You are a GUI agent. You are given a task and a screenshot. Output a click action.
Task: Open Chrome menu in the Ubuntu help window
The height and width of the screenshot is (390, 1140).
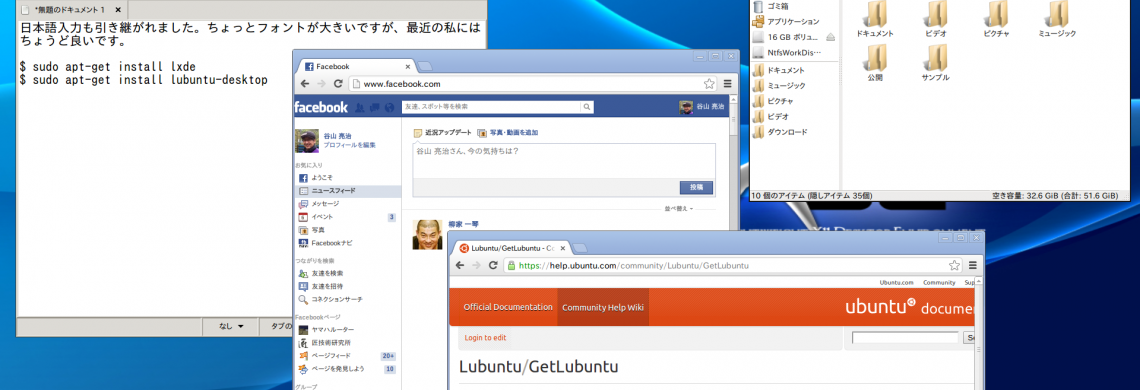973,266
